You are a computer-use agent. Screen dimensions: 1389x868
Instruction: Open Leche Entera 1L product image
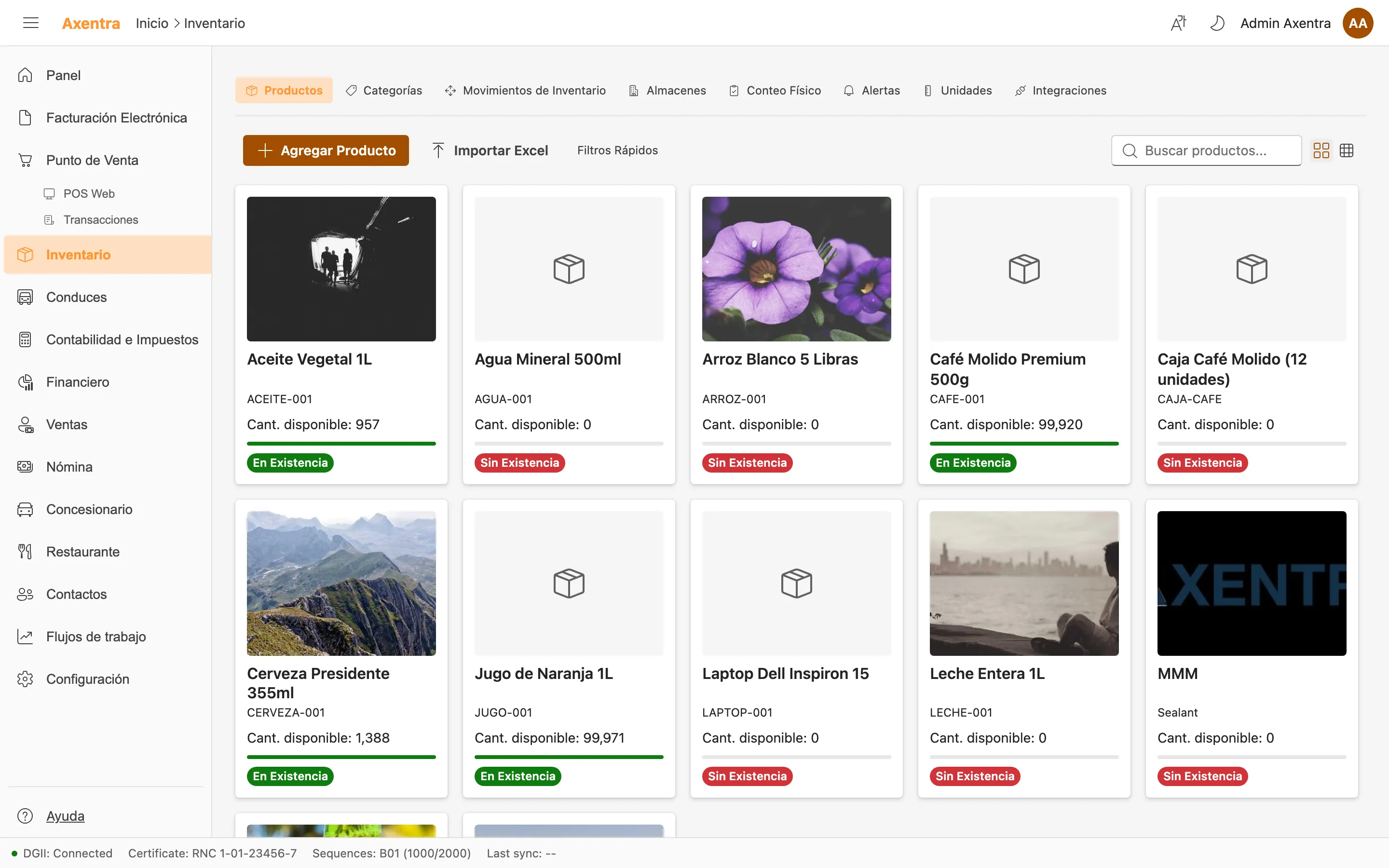1024,583
